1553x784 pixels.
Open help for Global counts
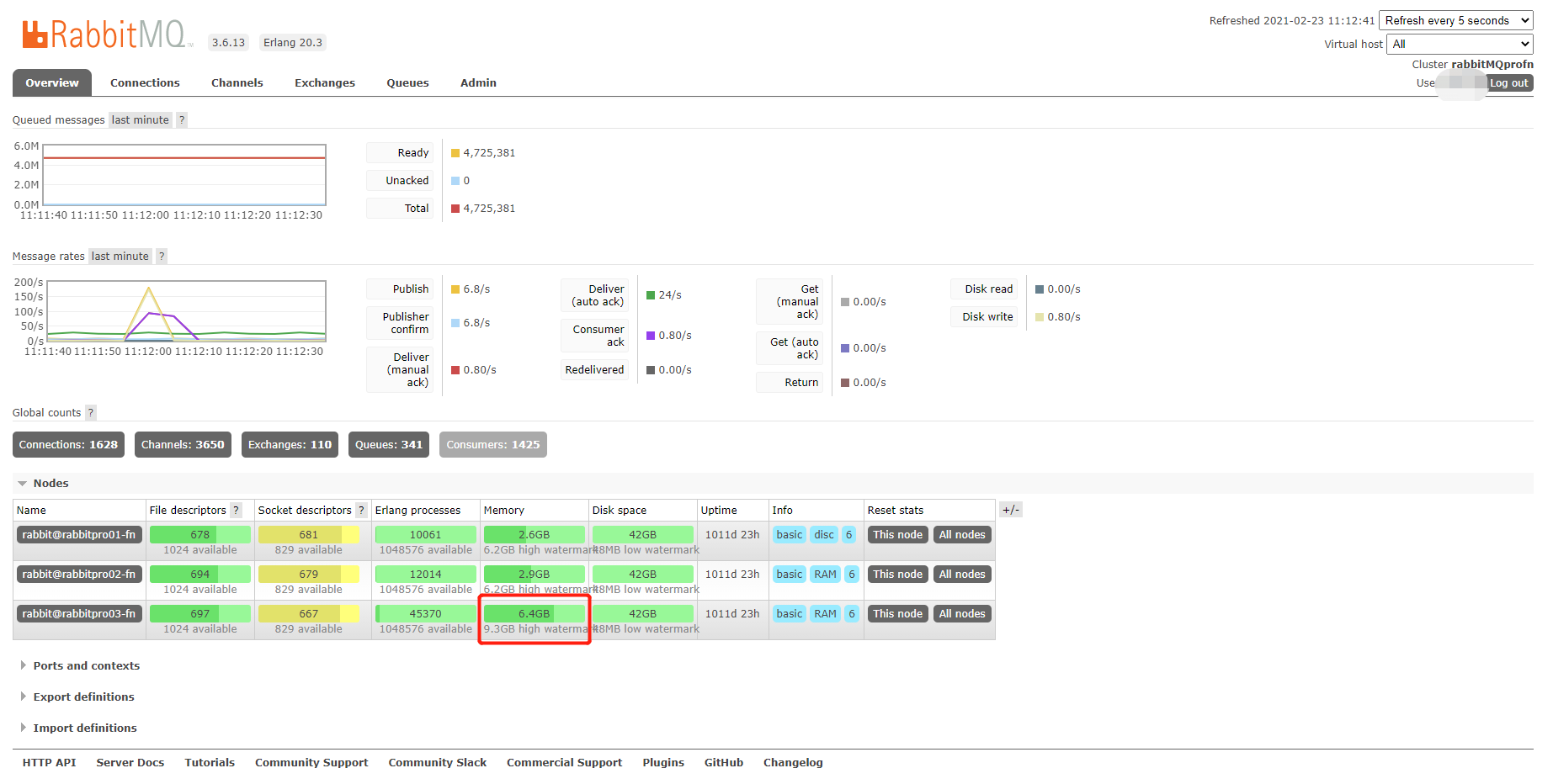pyautogui.click(x=91, y=413)
